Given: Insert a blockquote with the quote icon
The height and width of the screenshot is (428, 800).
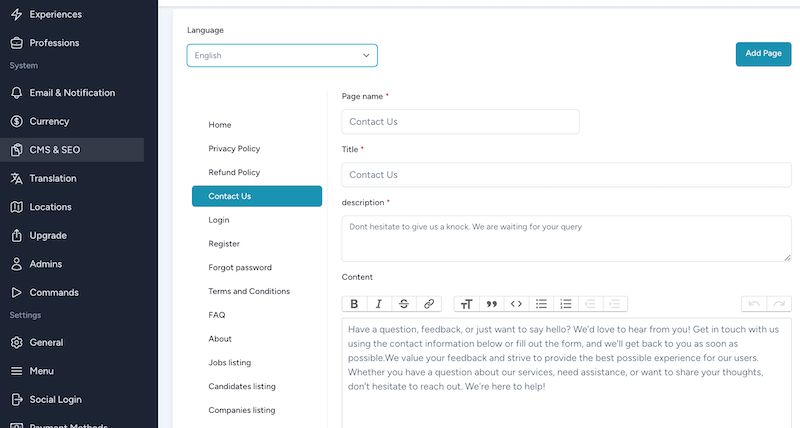Looking at the screenshot, I should [491, 304].
